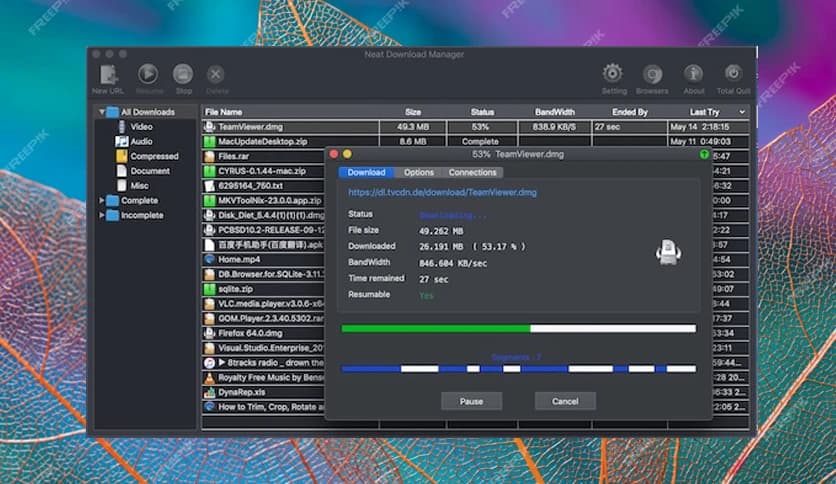The image size is (836, 484).
Task: Switch to the Options tab
Action: click(x=419, y=172)
